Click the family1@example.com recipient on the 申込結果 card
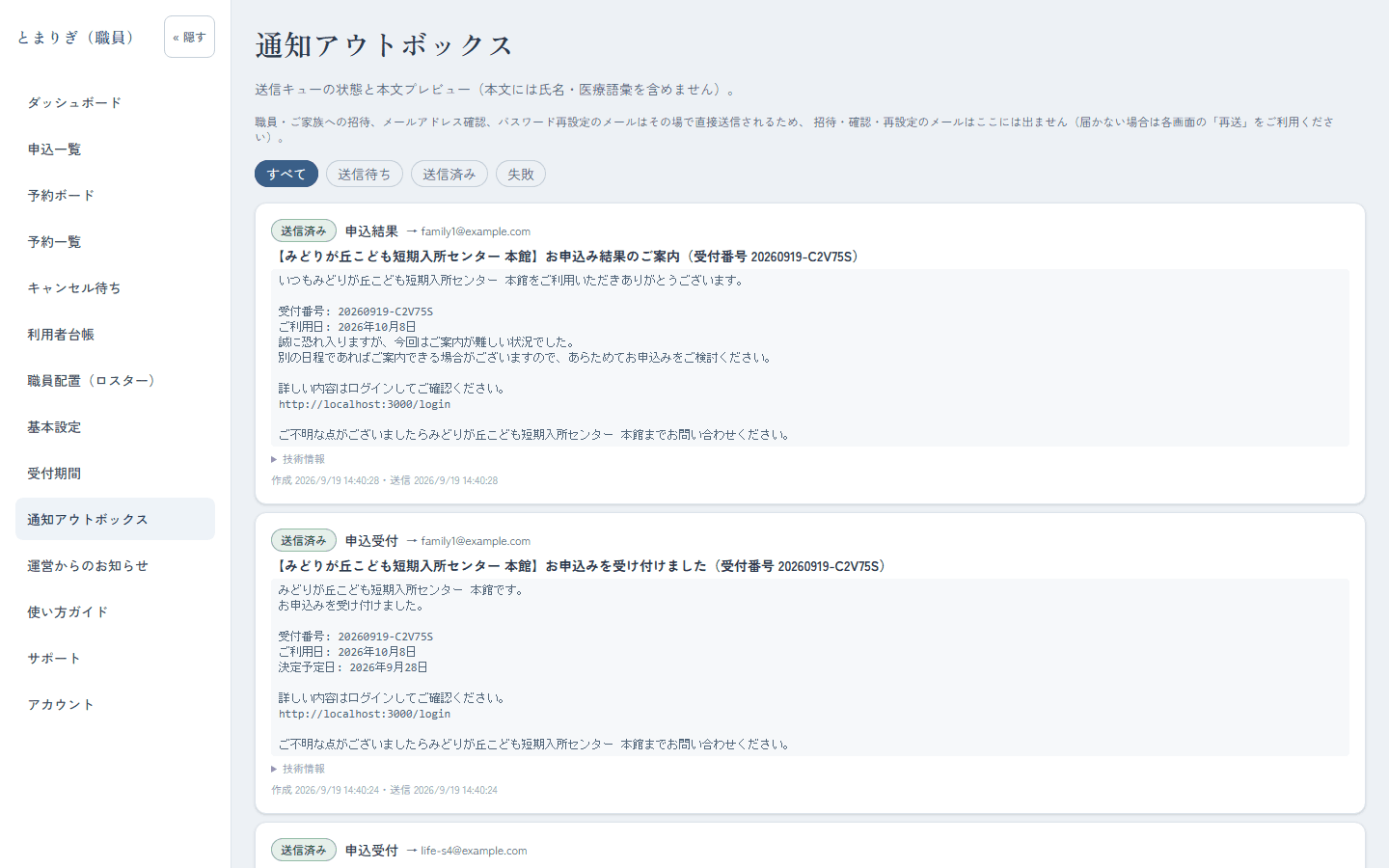The width and height of the screenshot is (1389, 868). 476,231
